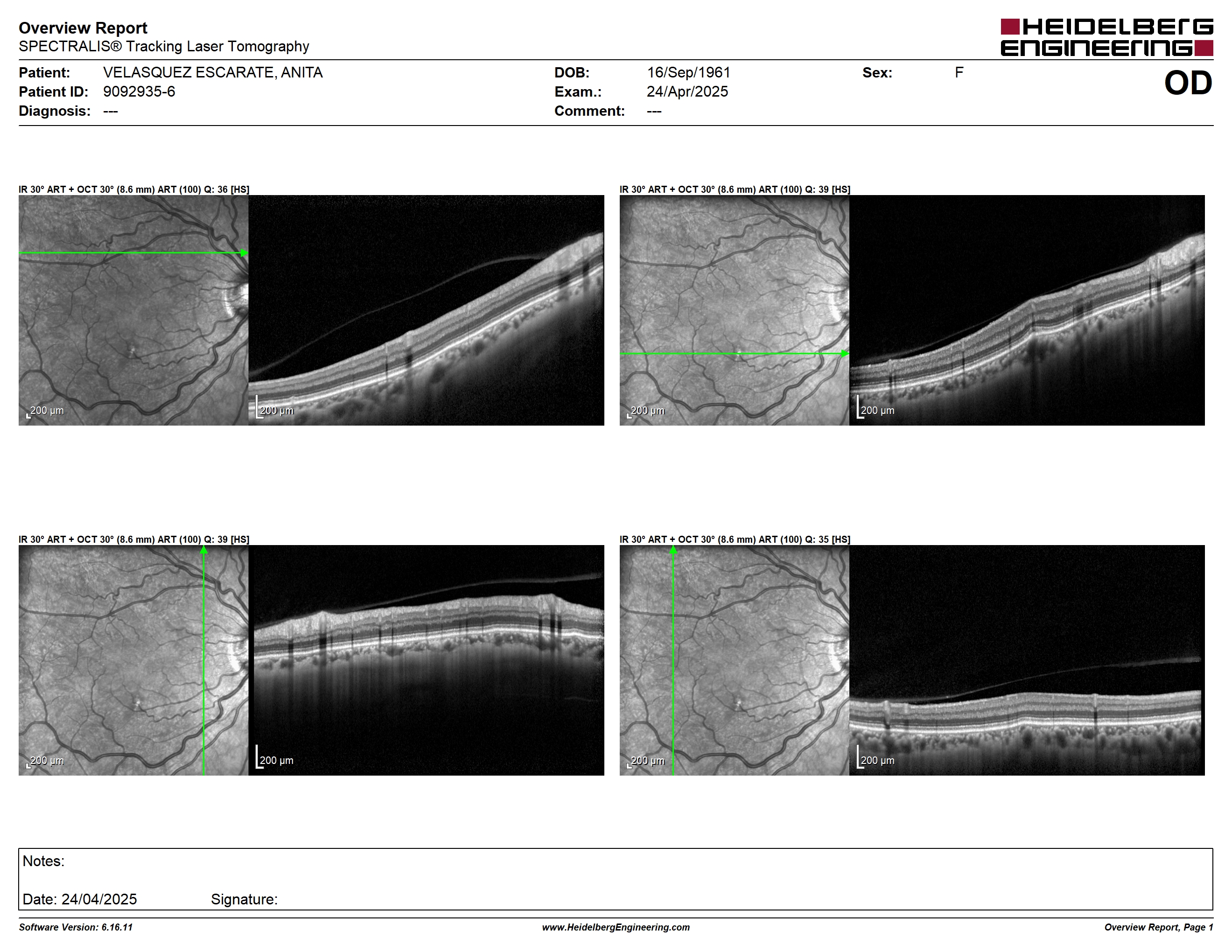1232x952 pixels.
Task: Open lower-left IR fundus image with vertical scan line
Action: pyautogui.click(x=133, y=660)
